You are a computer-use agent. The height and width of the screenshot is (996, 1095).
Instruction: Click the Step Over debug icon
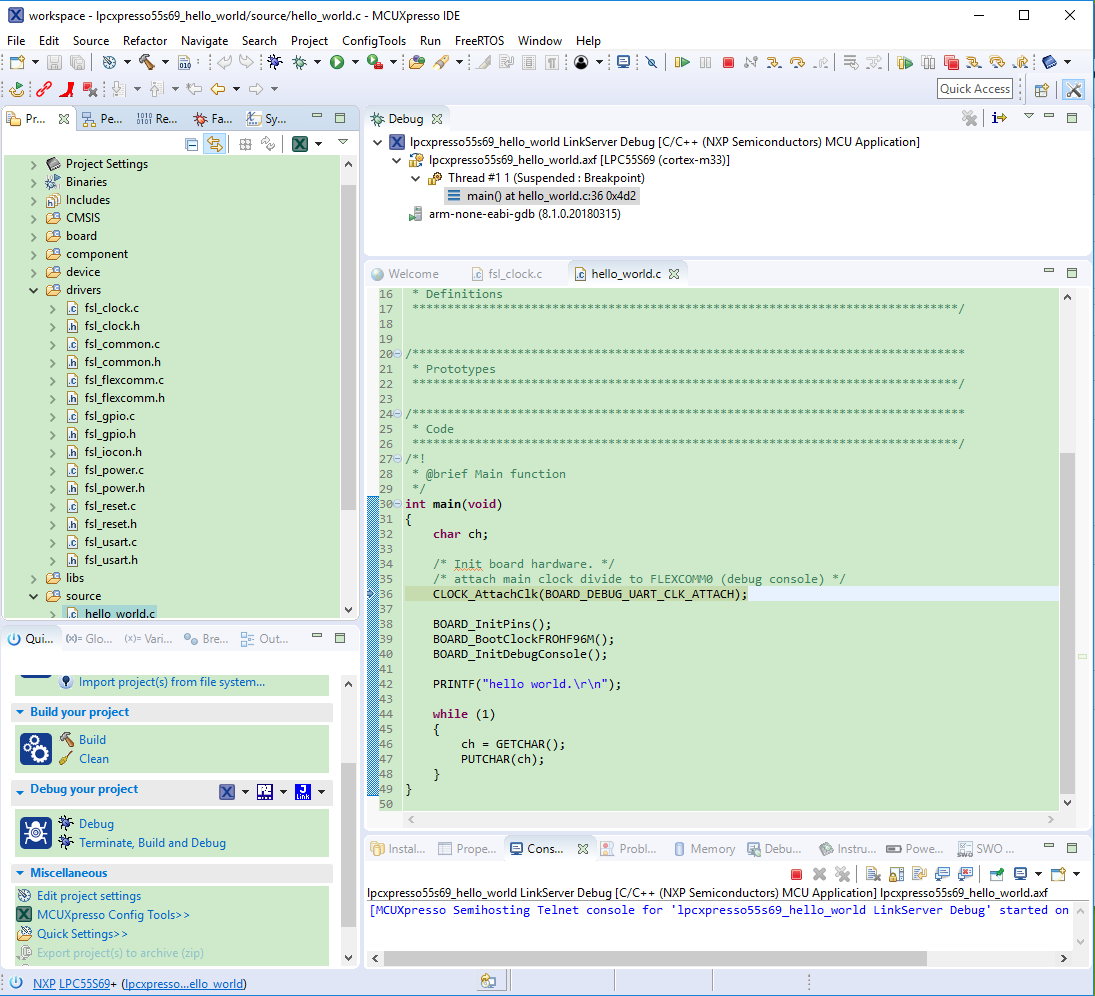[797, 62]
